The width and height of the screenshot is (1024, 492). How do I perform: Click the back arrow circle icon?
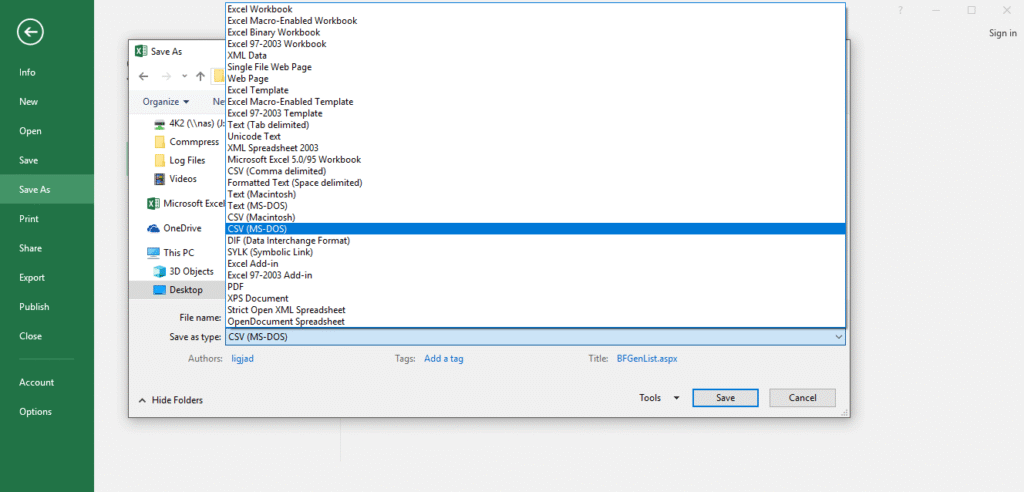tap(30, 32)
